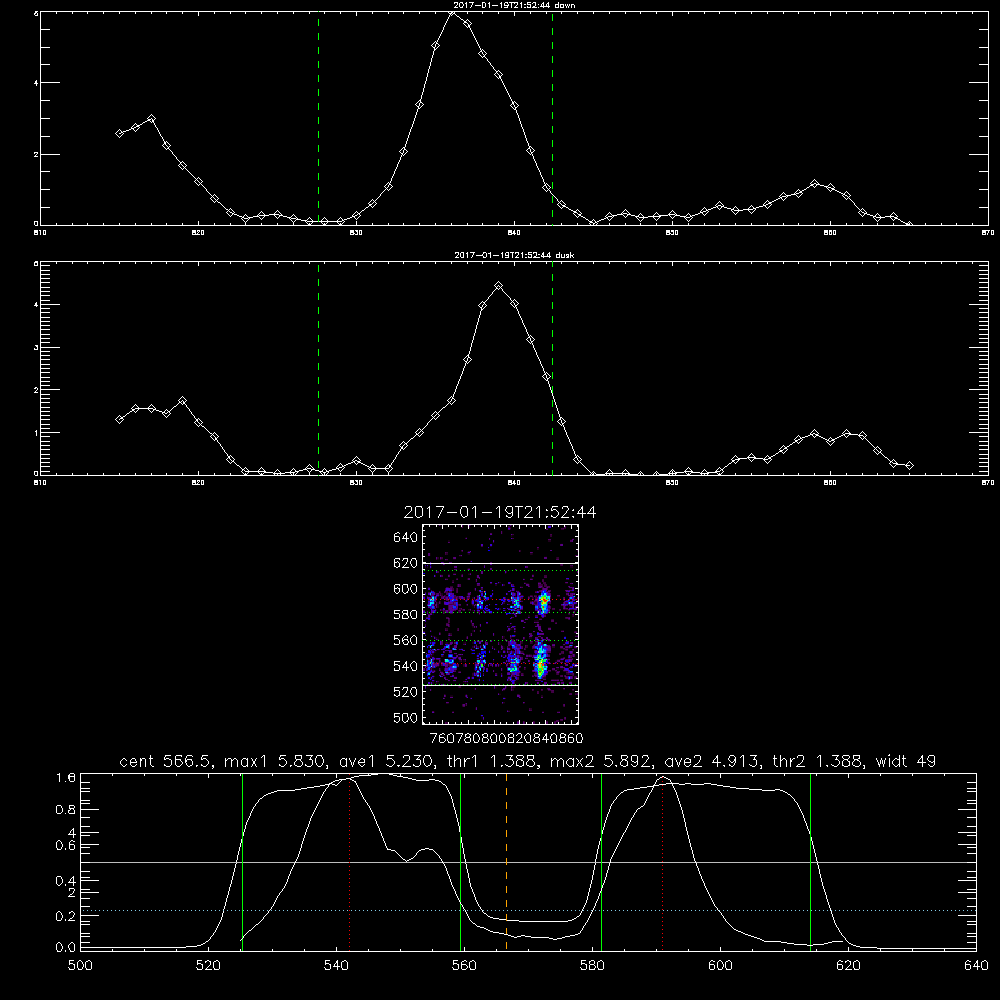
Task: Click the green vertical line near 581 in bottom plot
Action: pos(601,861)
